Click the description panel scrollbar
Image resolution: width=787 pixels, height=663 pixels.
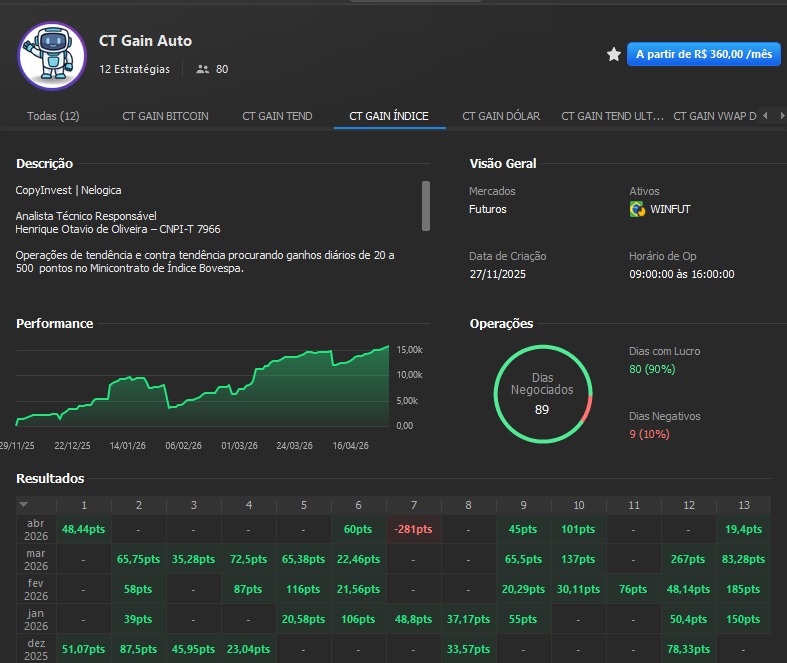426,206
